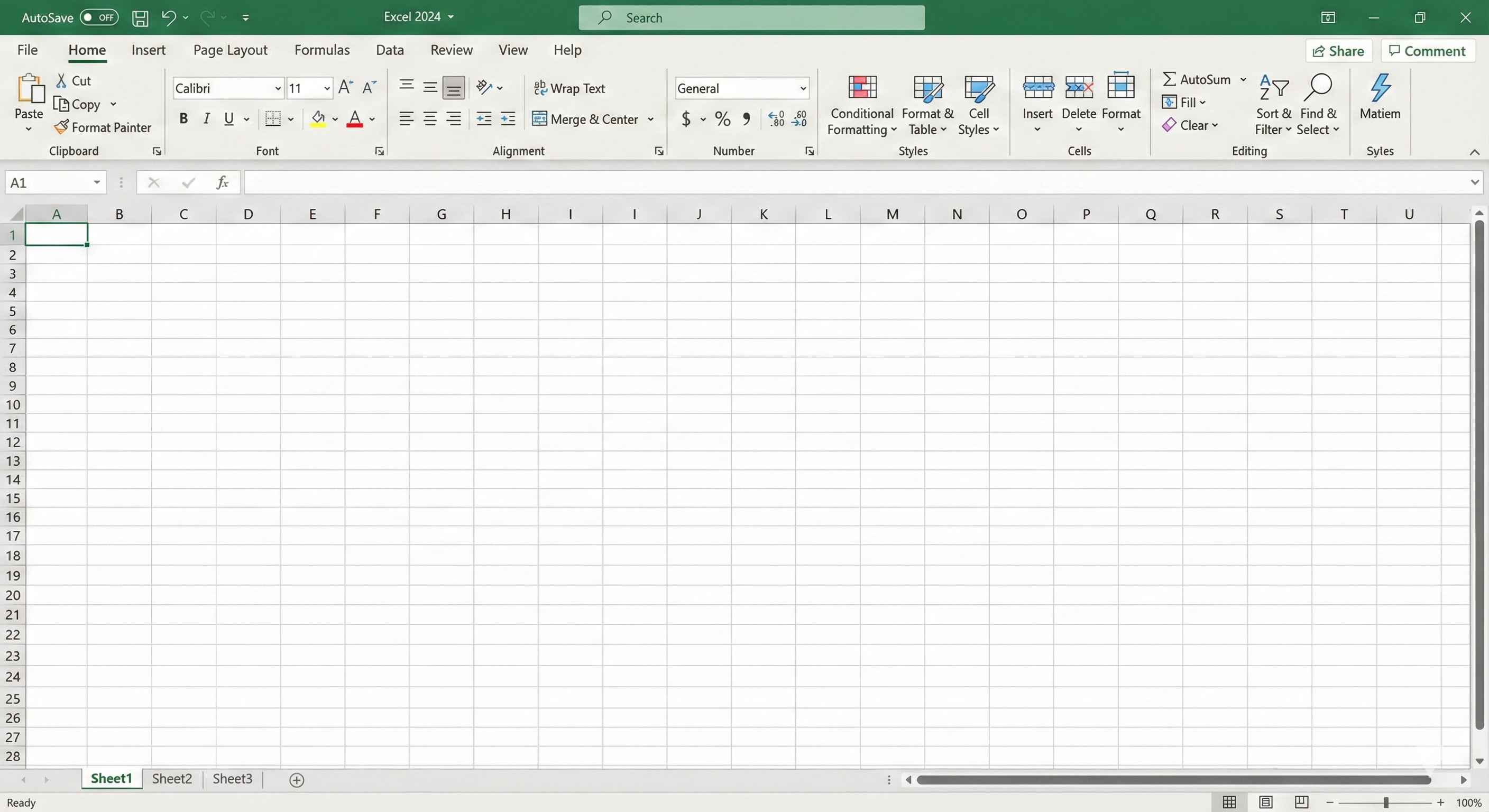This screenshot has height=812, width=1489.
Task: Click the Share button
Action: point(1339,51)
